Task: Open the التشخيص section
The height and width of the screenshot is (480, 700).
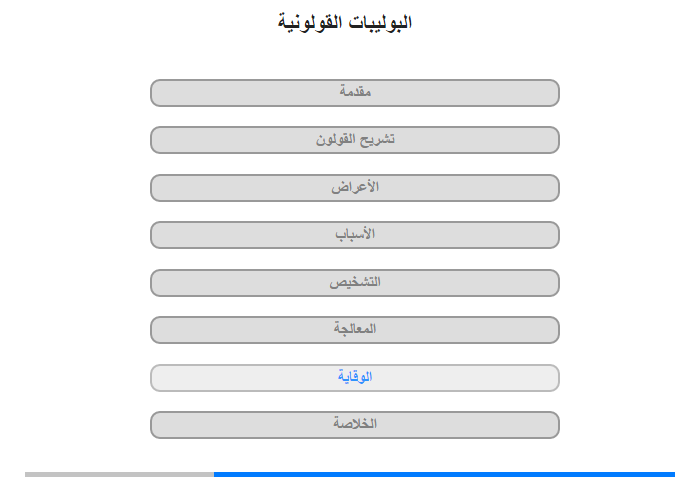Action: tap(355, 283)
